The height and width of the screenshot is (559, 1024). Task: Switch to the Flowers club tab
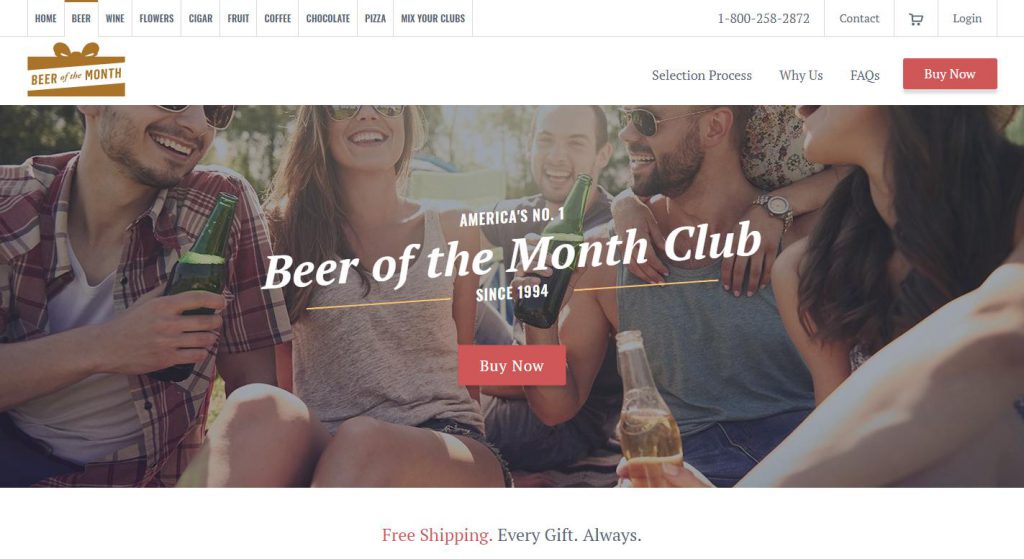tap(157, 18)
